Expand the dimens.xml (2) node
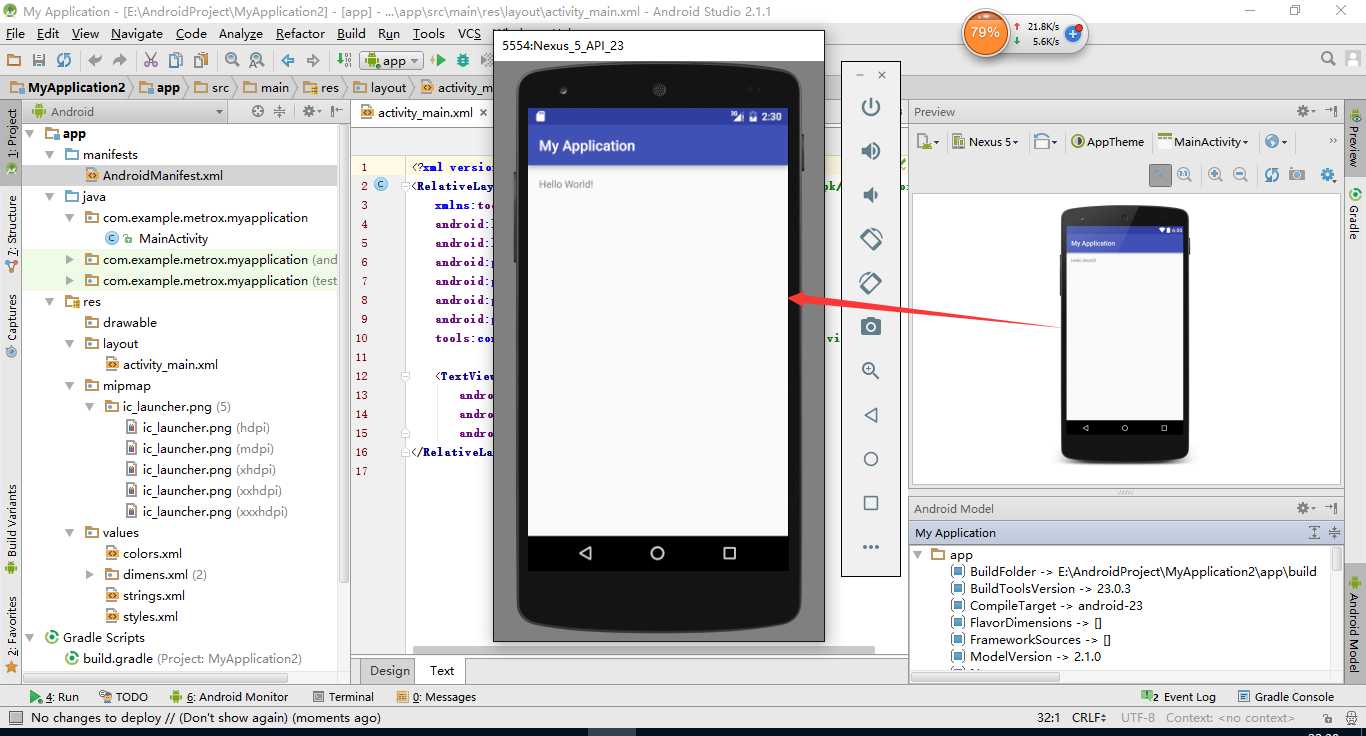Image resolution: width=1366 pixels, height=736 pixels. click(90, 575)
